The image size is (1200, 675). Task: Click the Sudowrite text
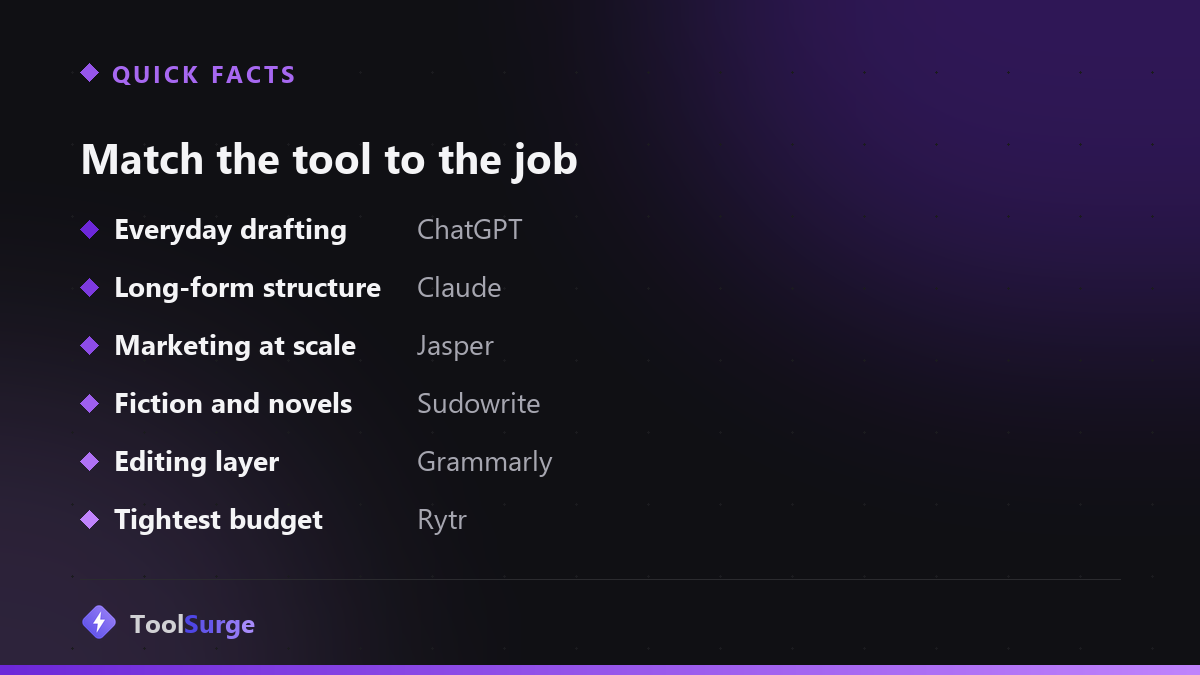[x=478, y=404]
